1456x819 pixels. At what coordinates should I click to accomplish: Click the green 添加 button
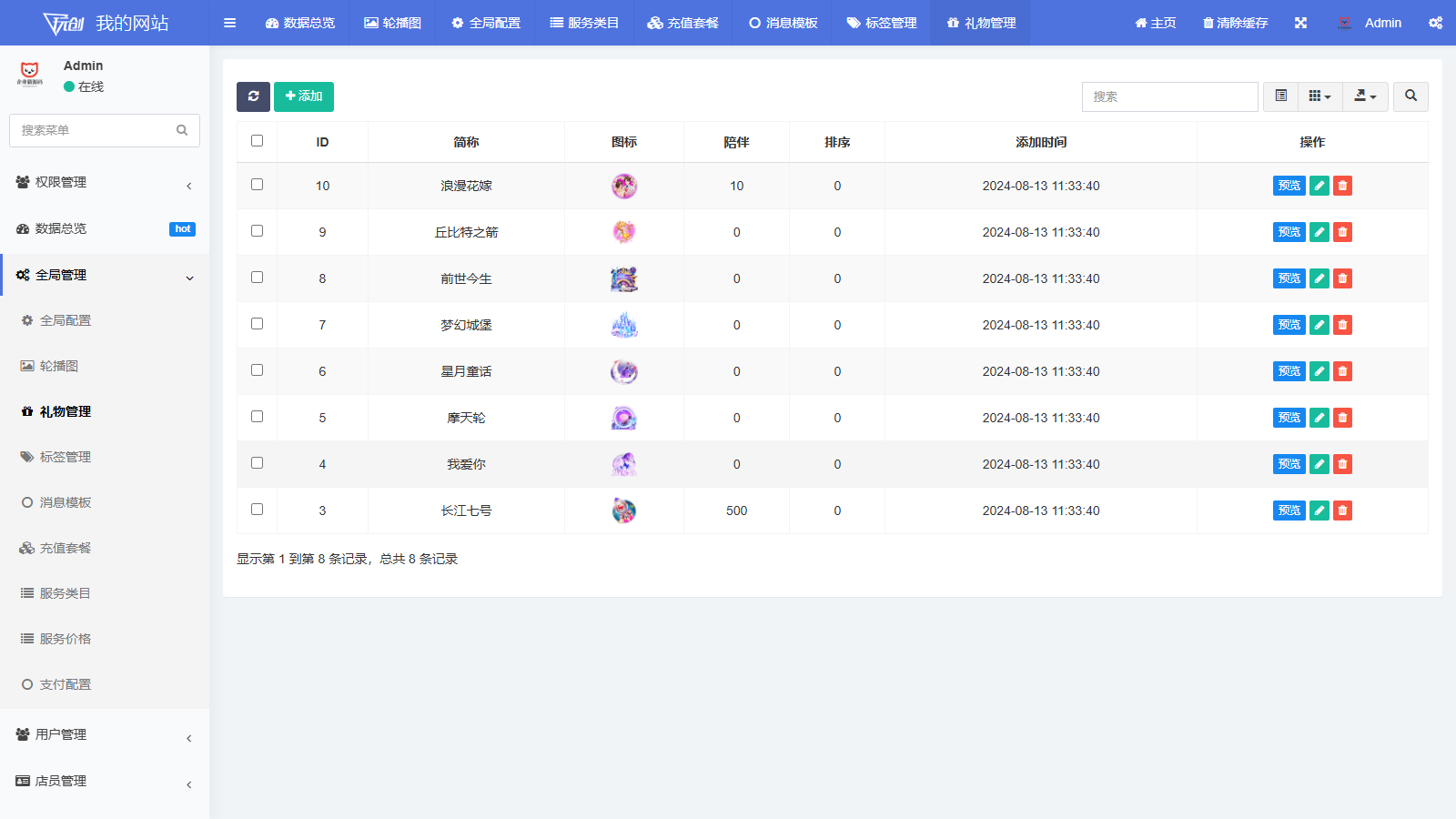(304, 96)
